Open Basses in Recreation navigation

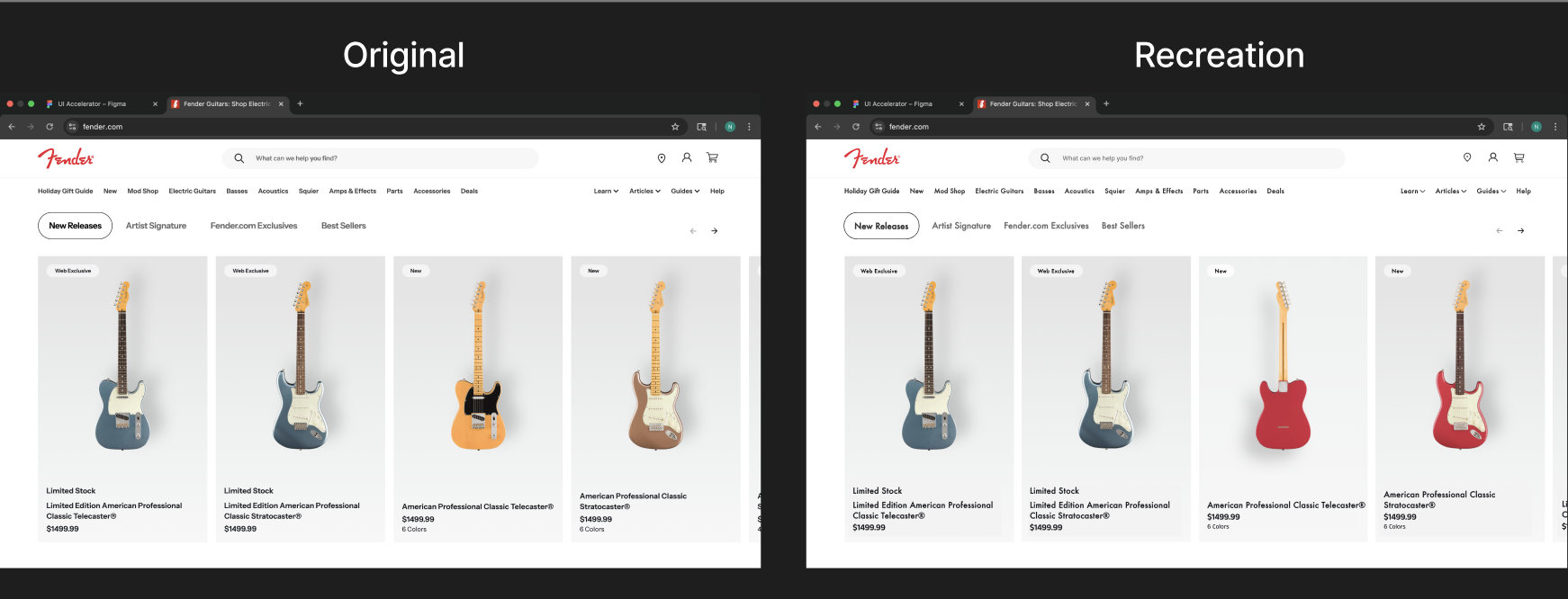1044,191
